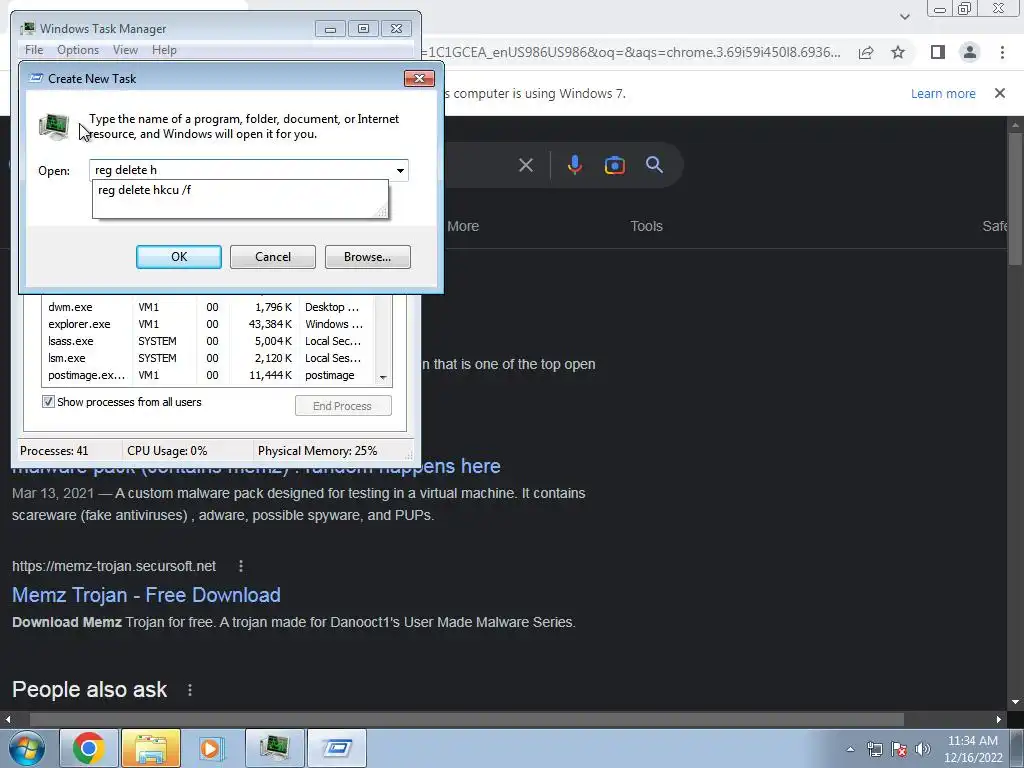
Task: Choose 'reg delete hkcu /f' autocomplete suggestion
Action: pyautogui.click(x=240, y=190)
